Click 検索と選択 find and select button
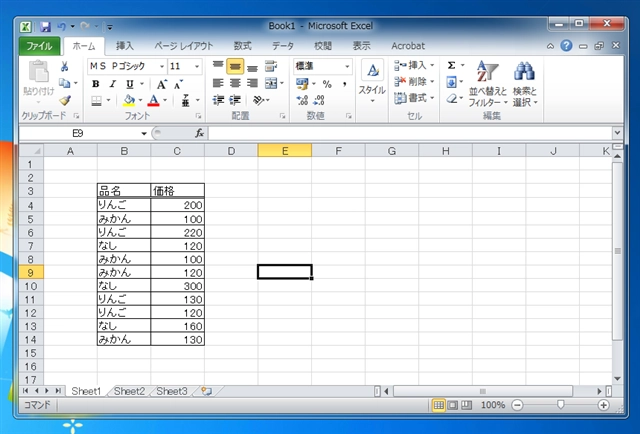Screen dimensions: 640x434 click(x=525, y=84)
